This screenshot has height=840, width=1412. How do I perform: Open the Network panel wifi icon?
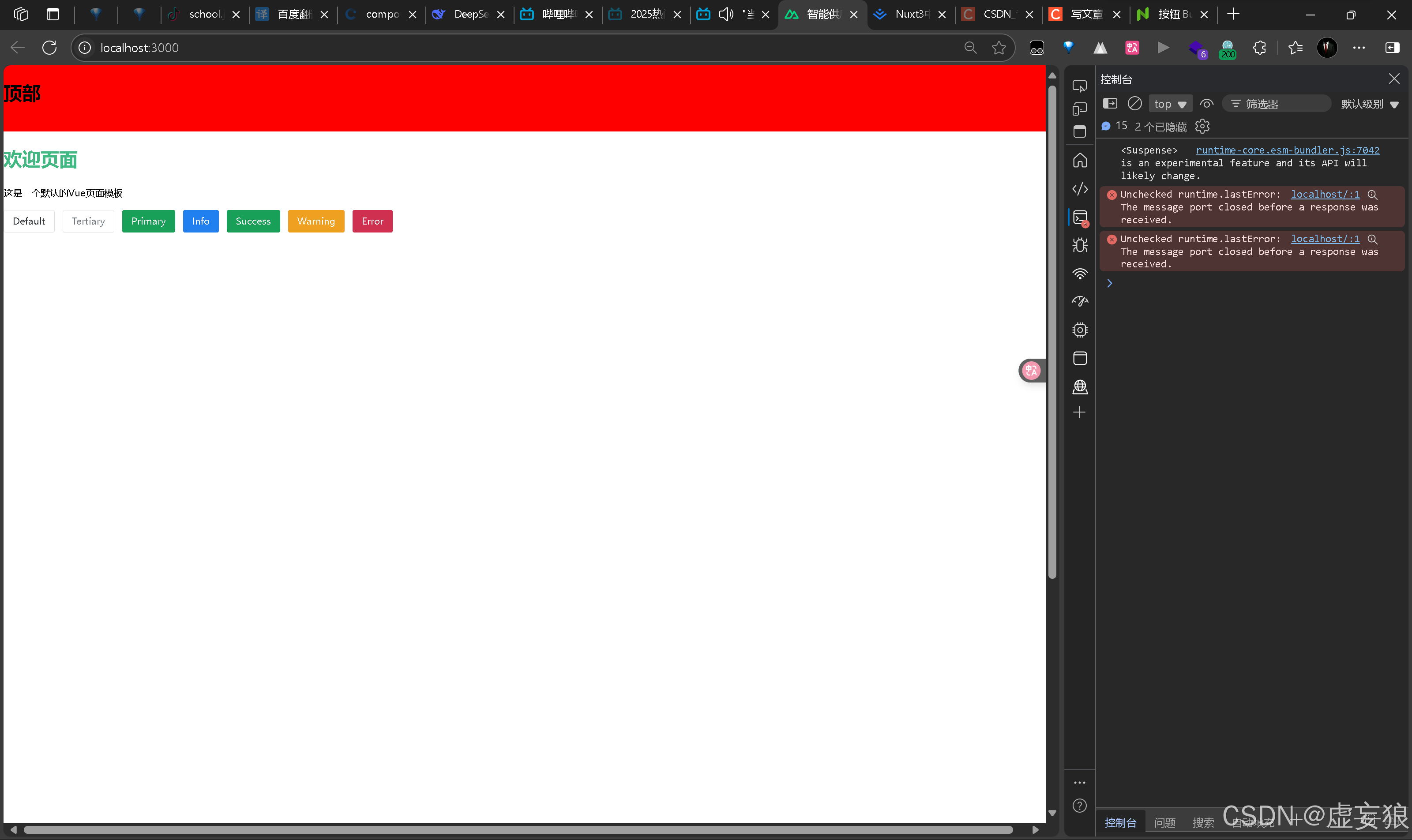click(x=1079, y=274)
